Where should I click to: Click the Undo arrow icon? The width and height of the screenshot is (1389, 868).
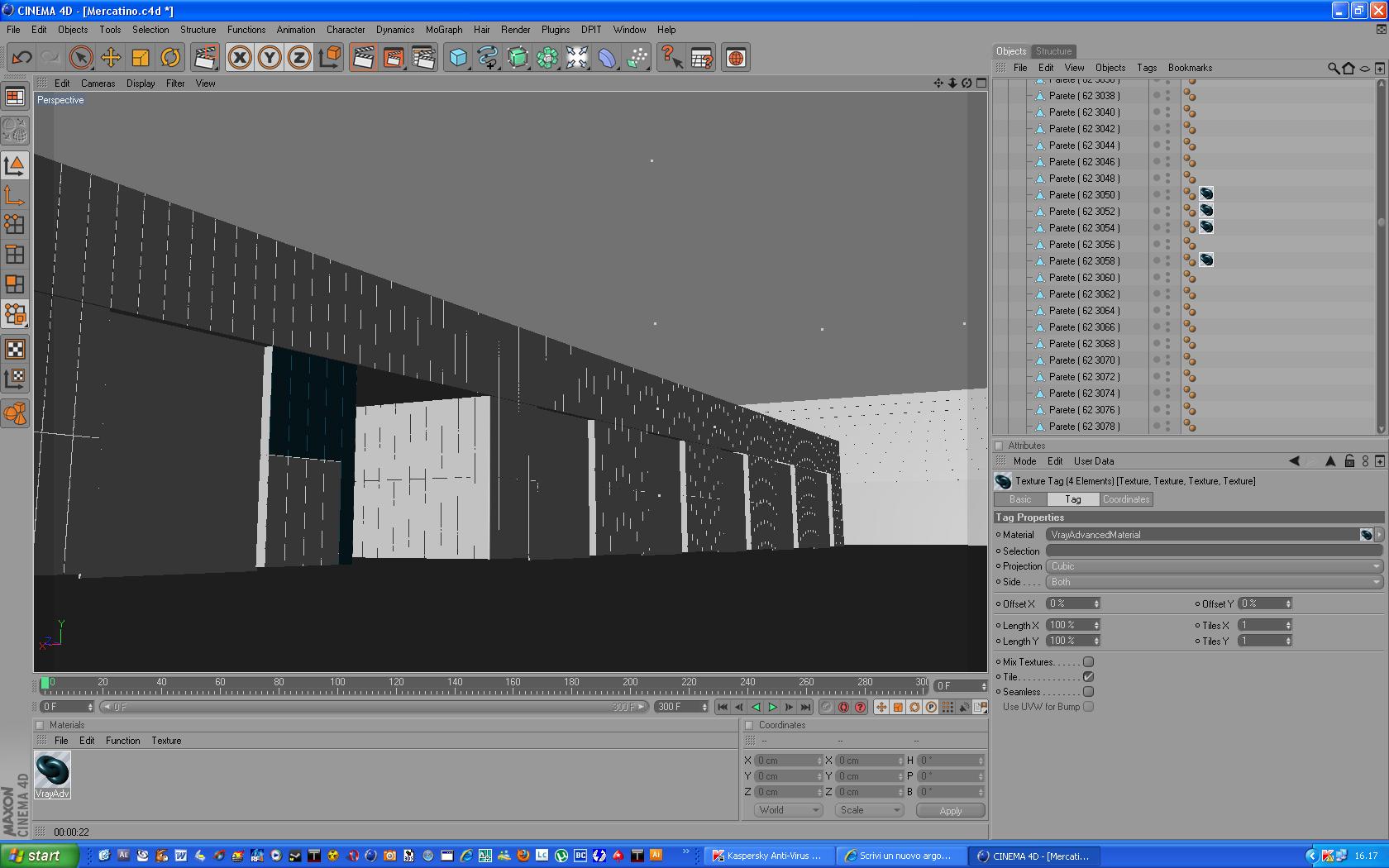tap(22, 58)
